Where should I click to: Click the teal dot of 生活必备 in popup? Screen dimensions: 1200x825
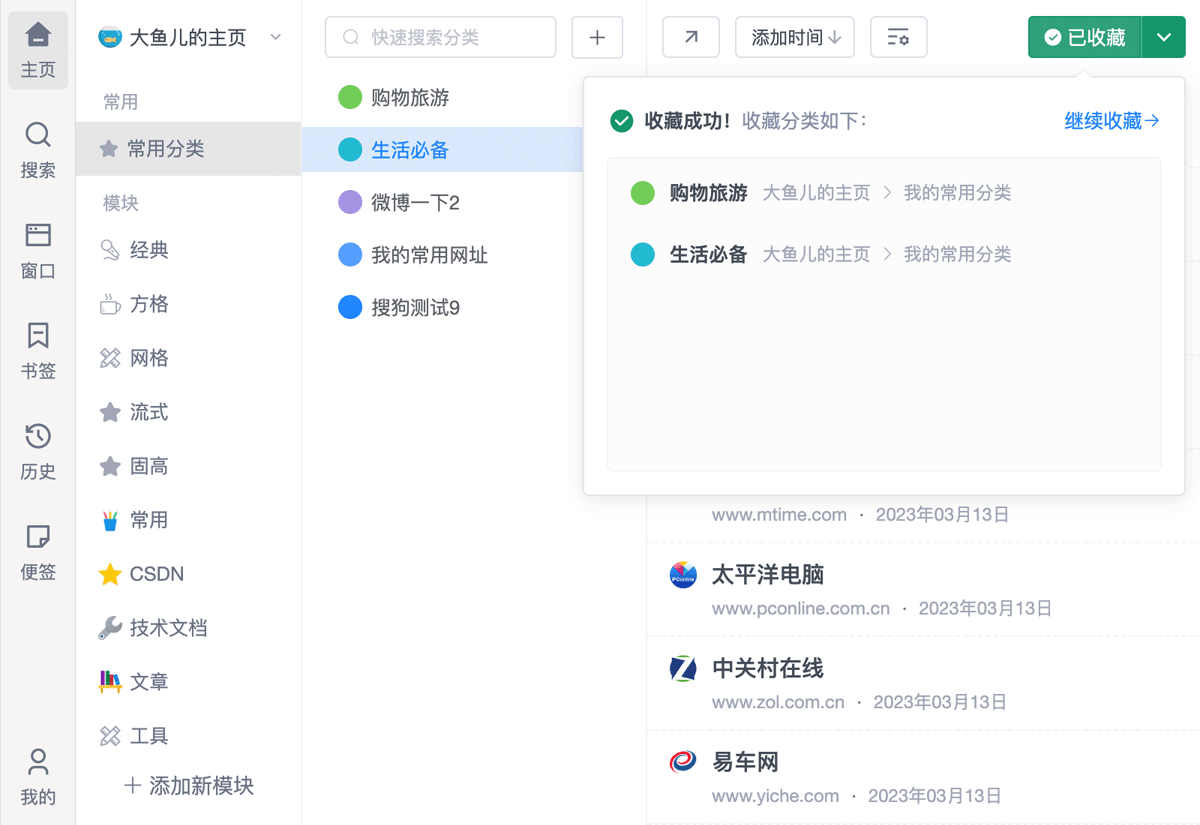pos(643,255)
